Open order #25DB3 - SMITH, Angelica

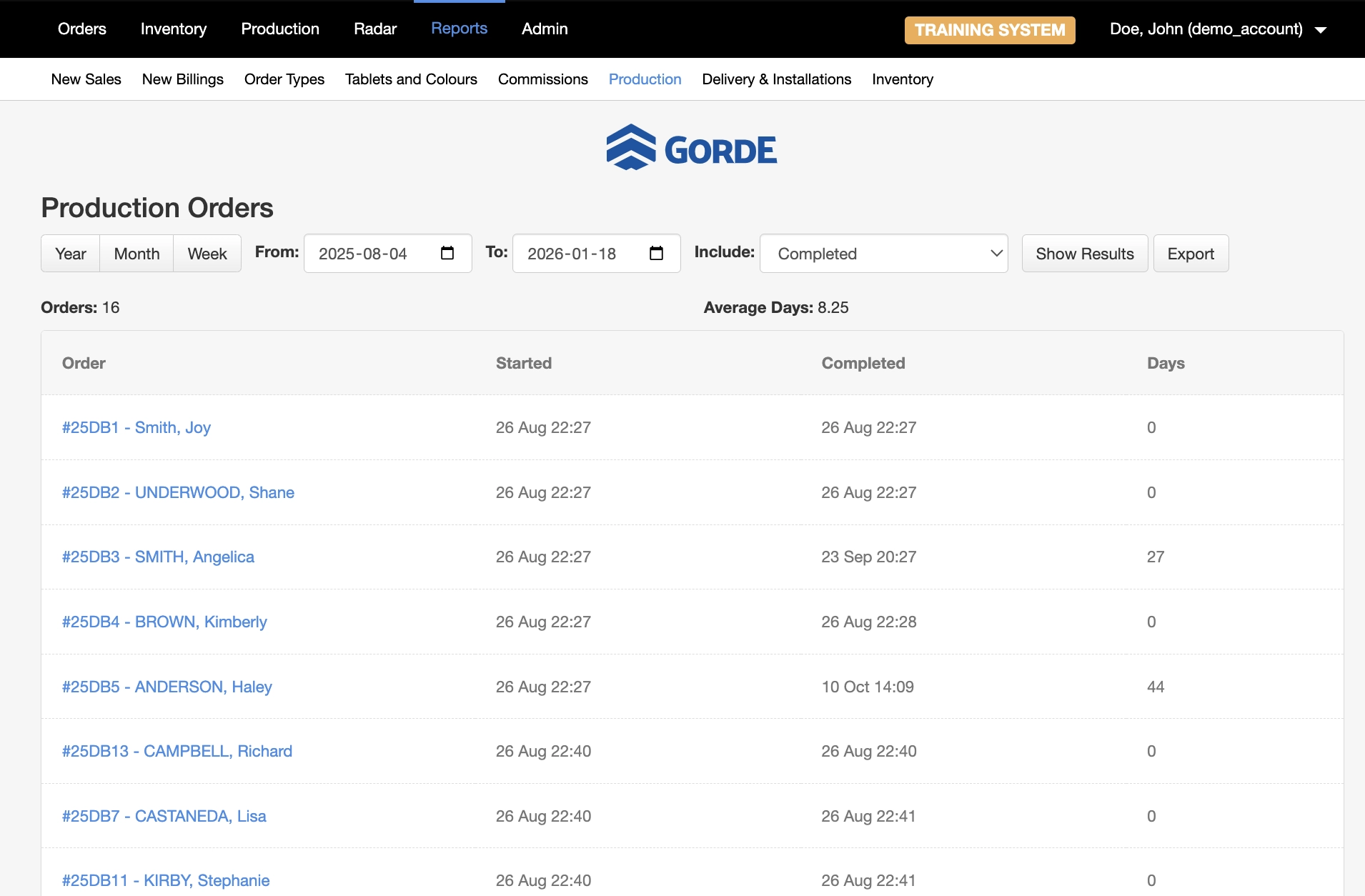point(158,557)
